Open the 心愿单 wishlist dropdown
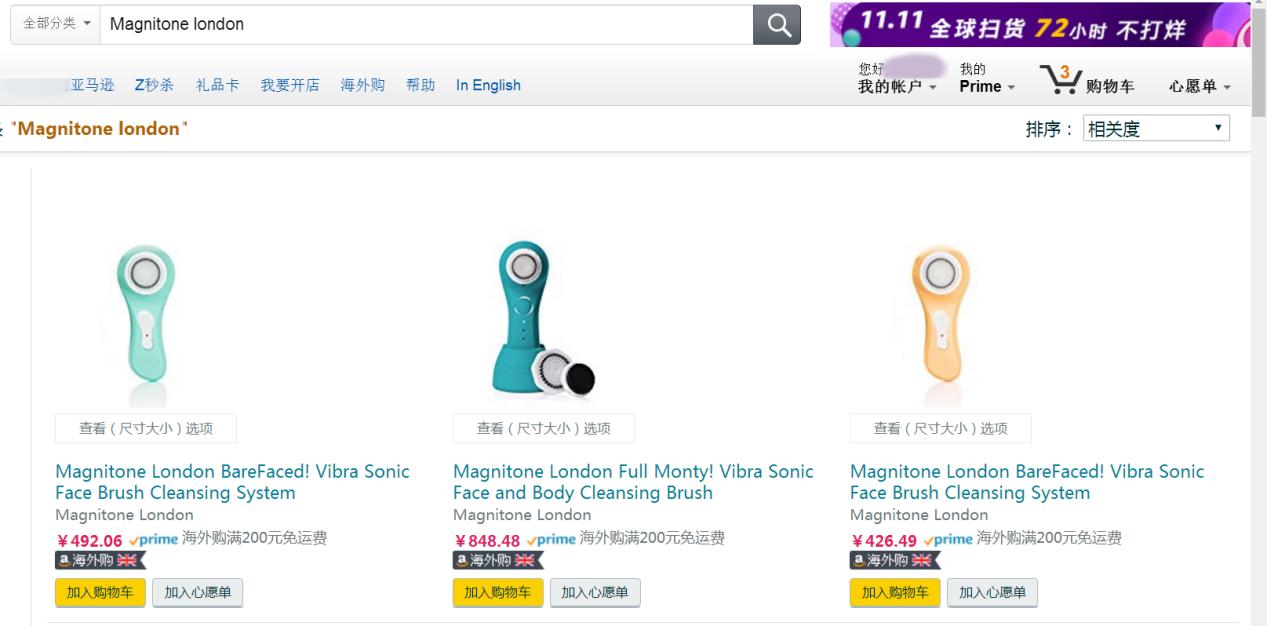 pos(1199,87)
